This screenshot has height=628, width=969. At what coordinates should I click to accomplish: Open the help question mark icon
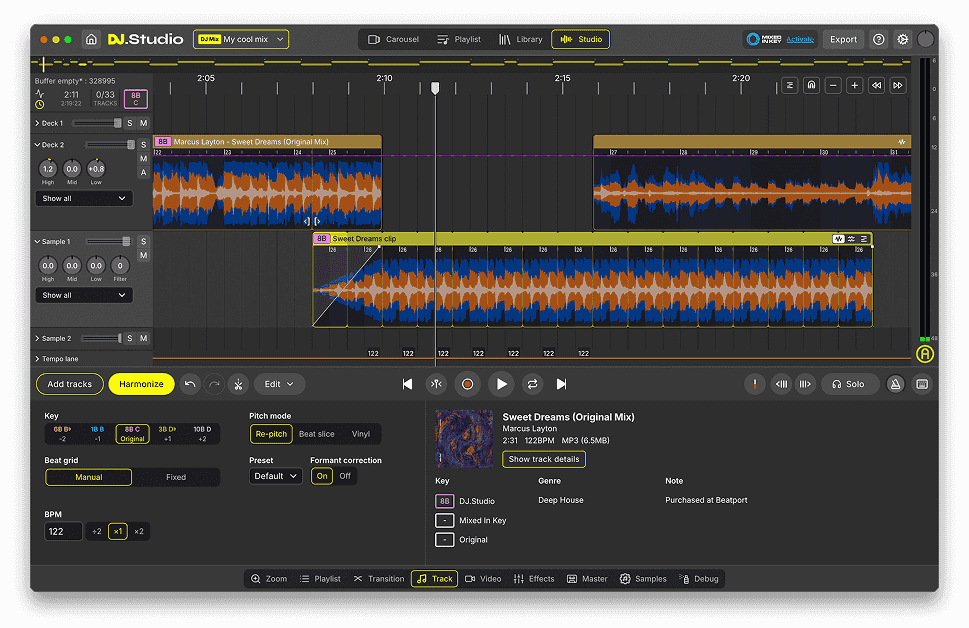click(x=878, y=39)
